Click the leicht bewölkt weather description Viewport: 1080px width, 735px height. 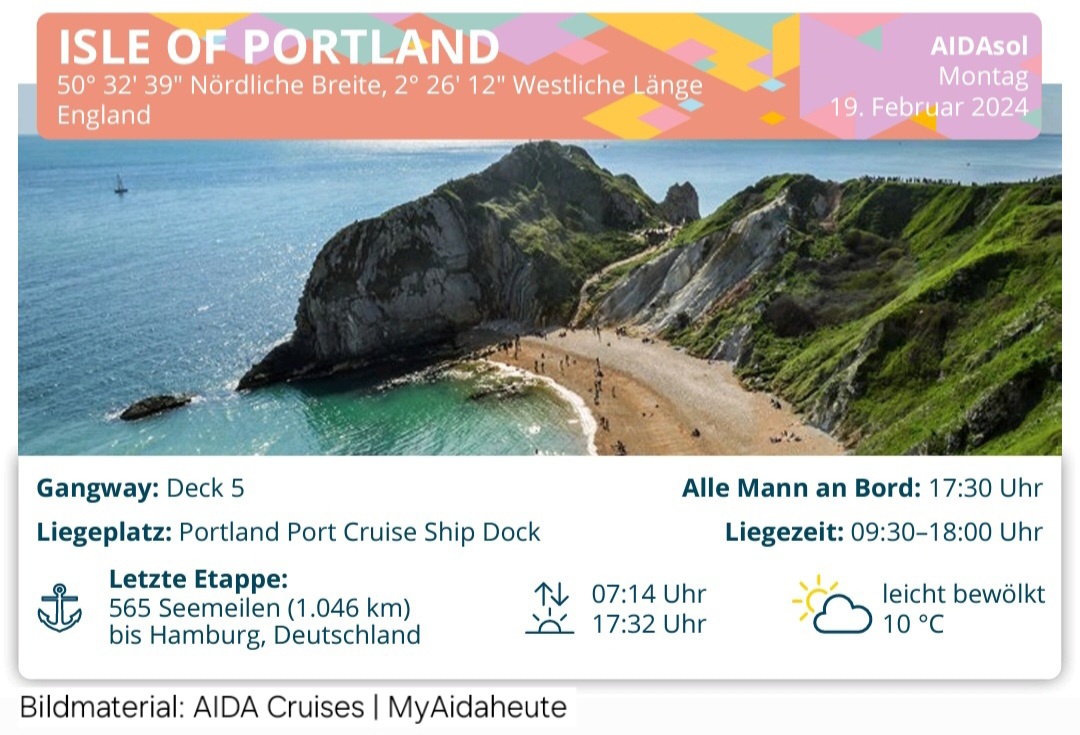pyautogui.click(x=964, y=594)
